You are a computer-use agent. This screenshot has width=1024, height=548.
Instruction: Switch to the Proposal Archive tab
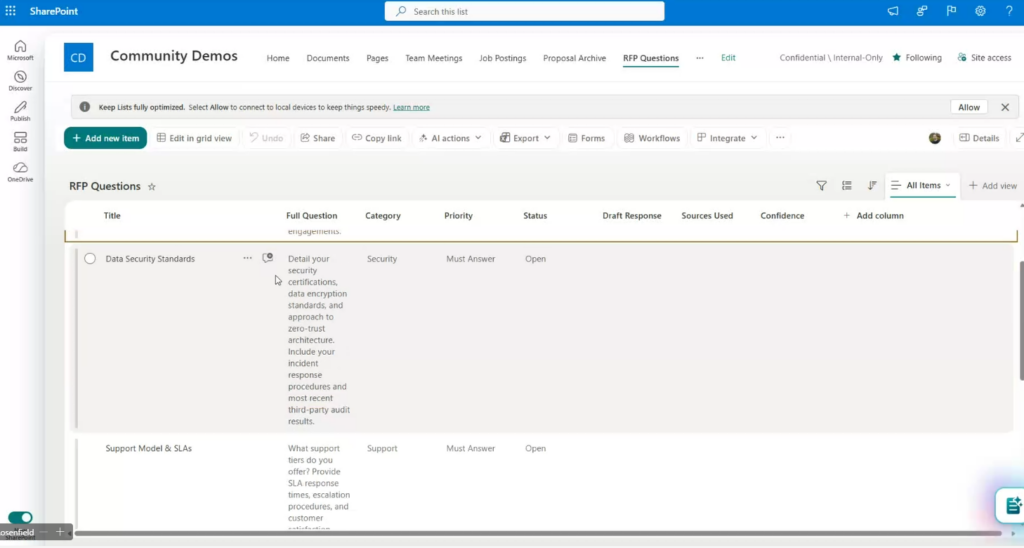(574, 58)
